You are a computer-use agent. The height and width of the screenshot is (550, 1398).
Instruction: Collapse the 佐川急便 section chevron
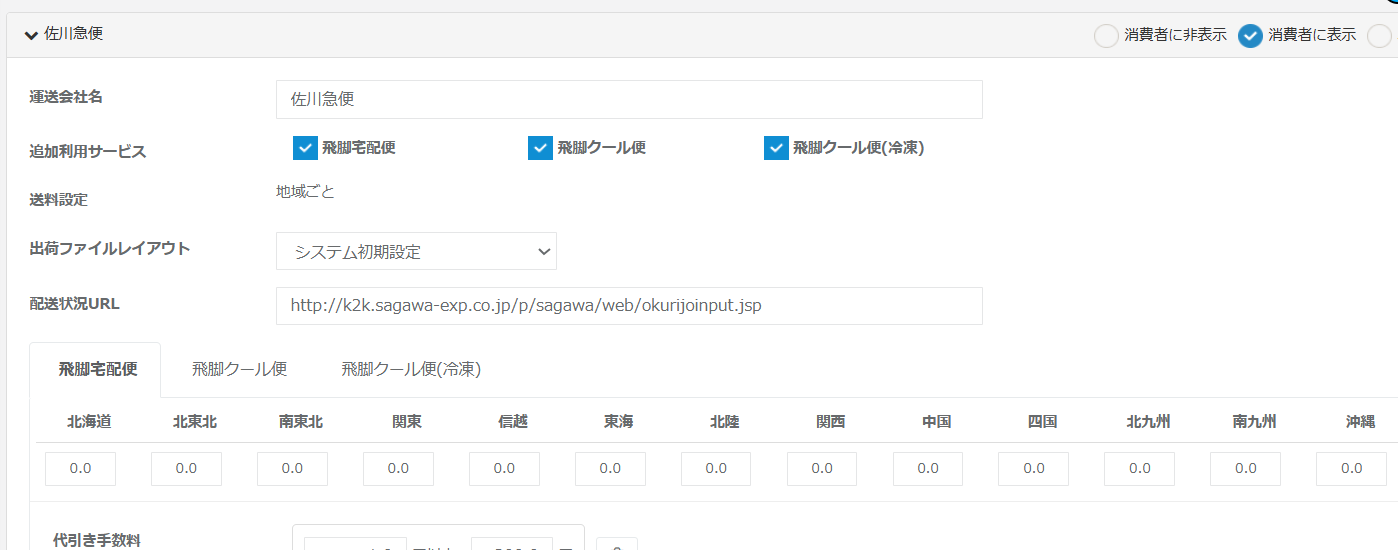(31, 35)
